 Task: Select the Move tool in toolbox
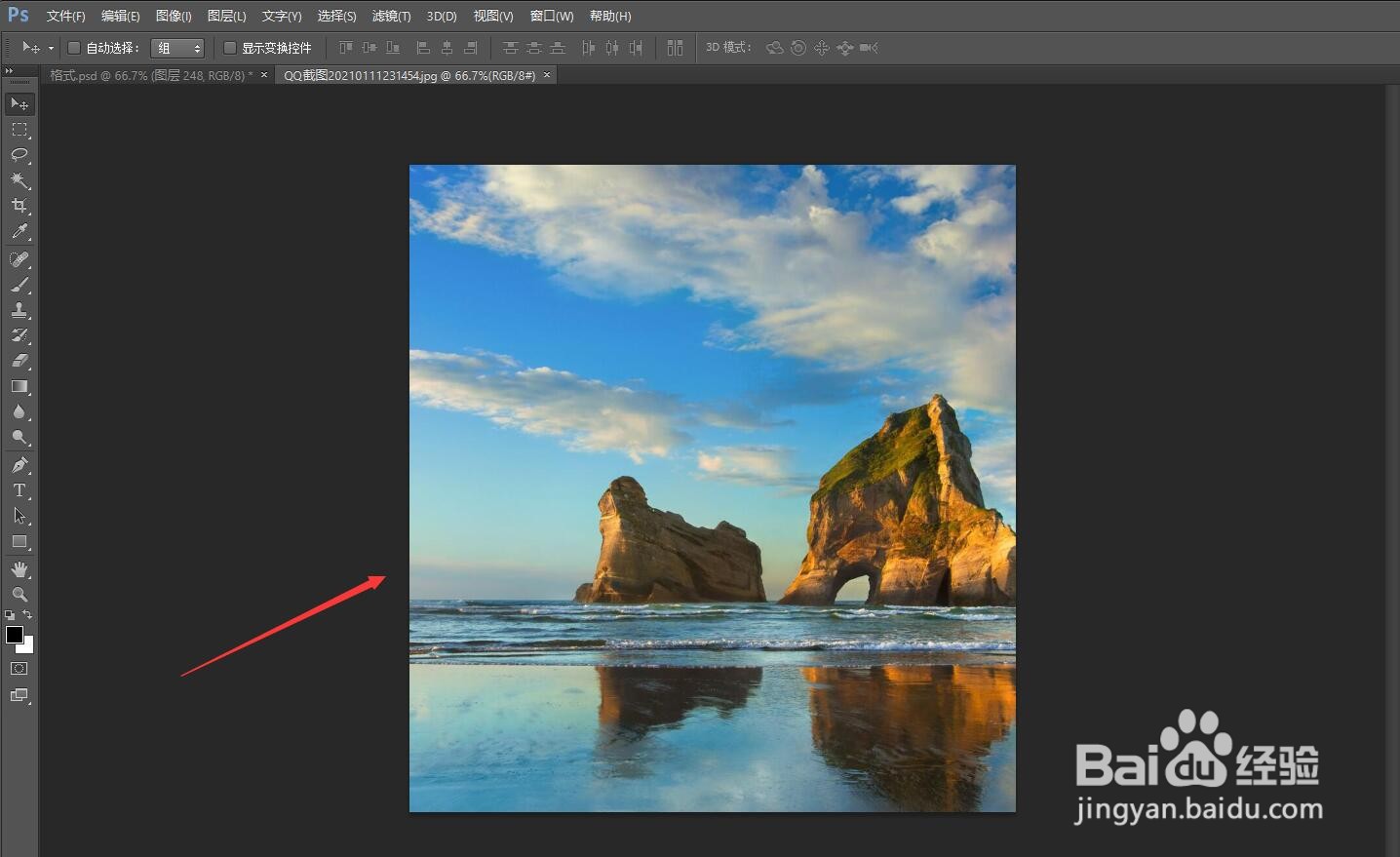19,103
